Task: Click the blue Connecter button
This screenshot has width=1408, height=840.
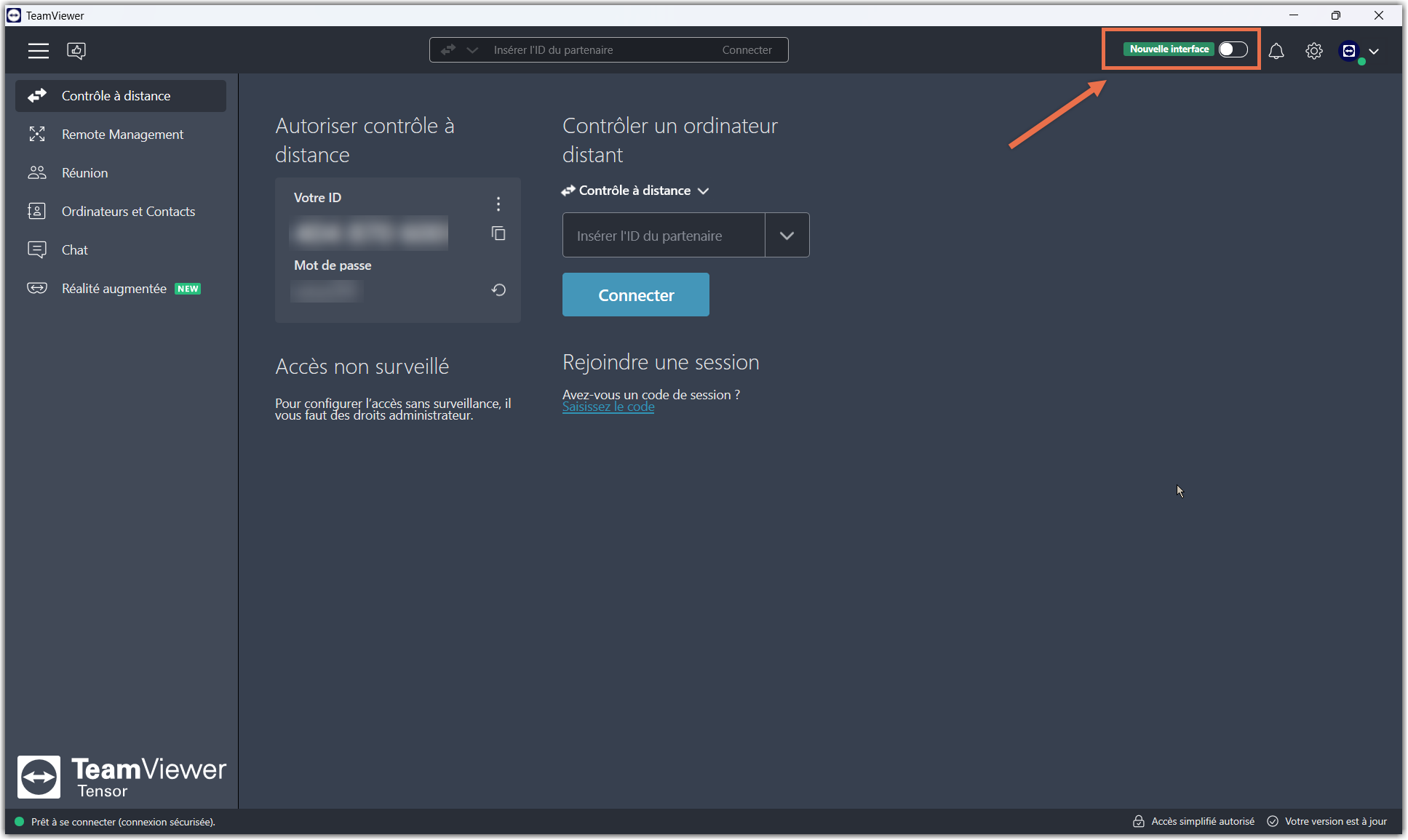Action: point(636,295)
